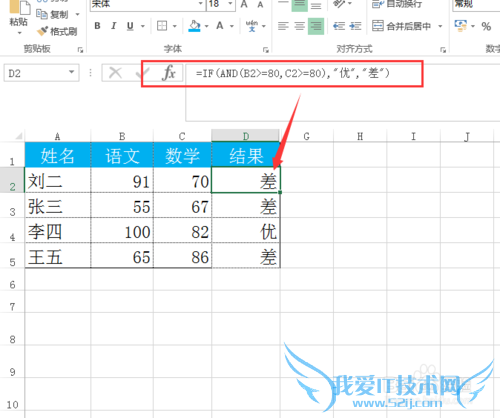Select the header cell 姓名
Viewport: 500px width, 418px height.
[x=58, y=155]
